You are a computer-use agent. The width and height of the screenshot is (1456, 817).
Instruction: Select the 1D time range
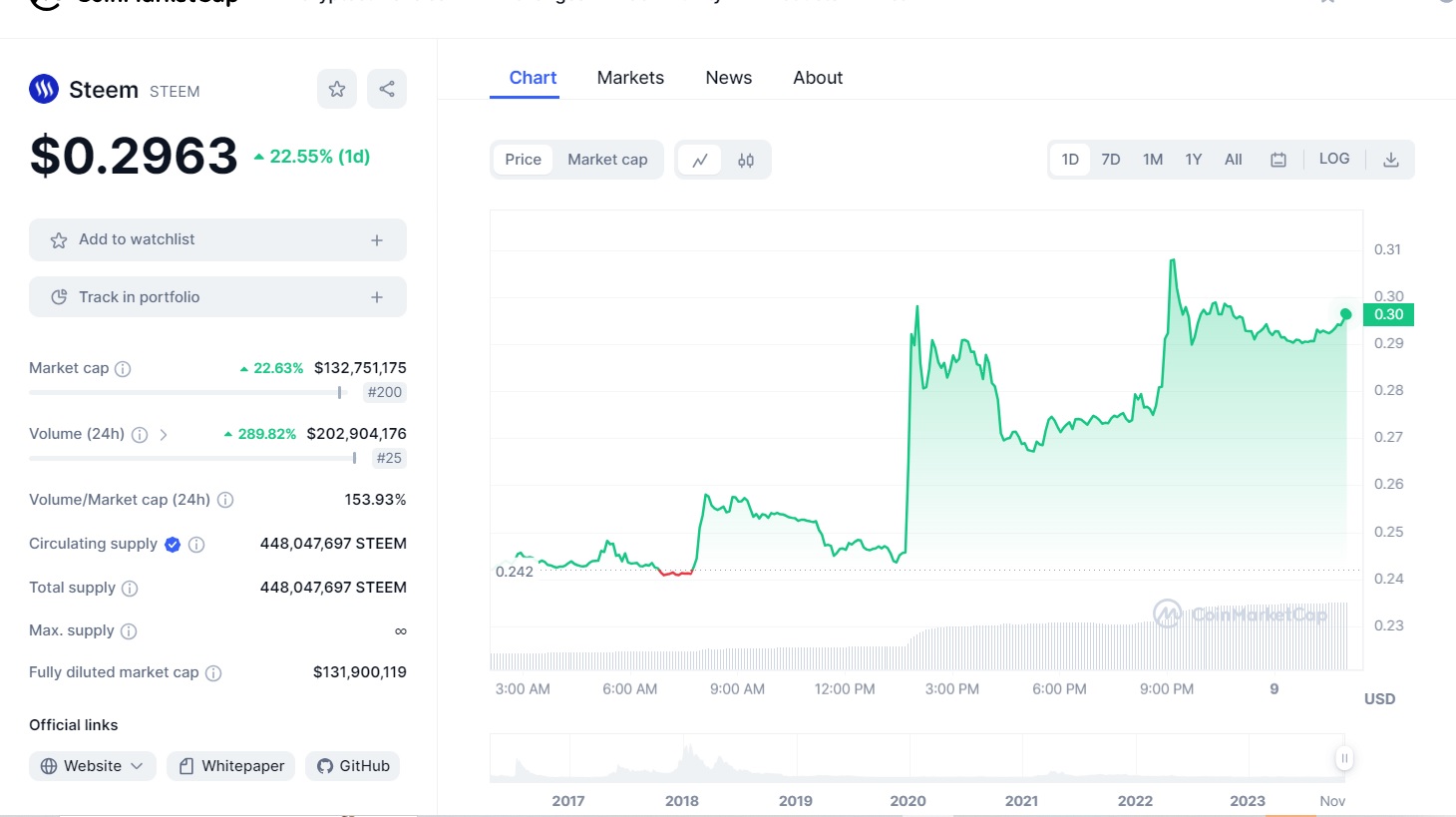(1070, 160)
